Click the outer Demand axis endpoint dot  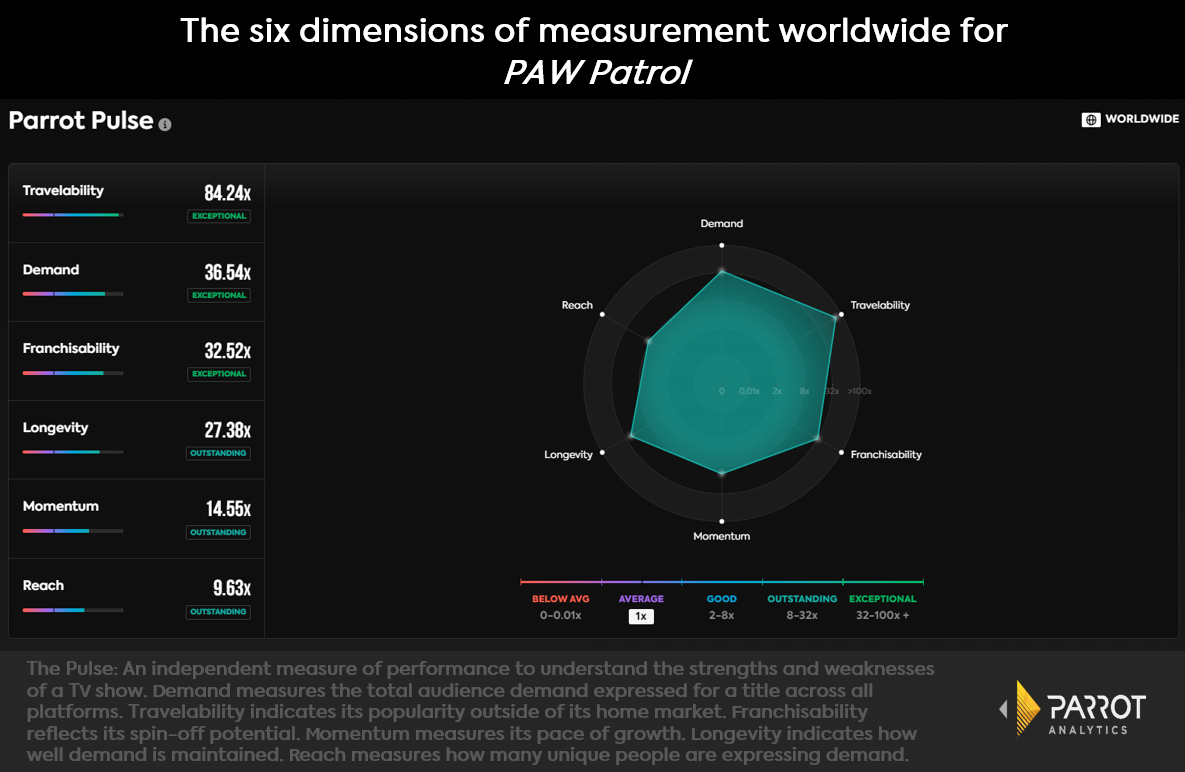[722, 245]
